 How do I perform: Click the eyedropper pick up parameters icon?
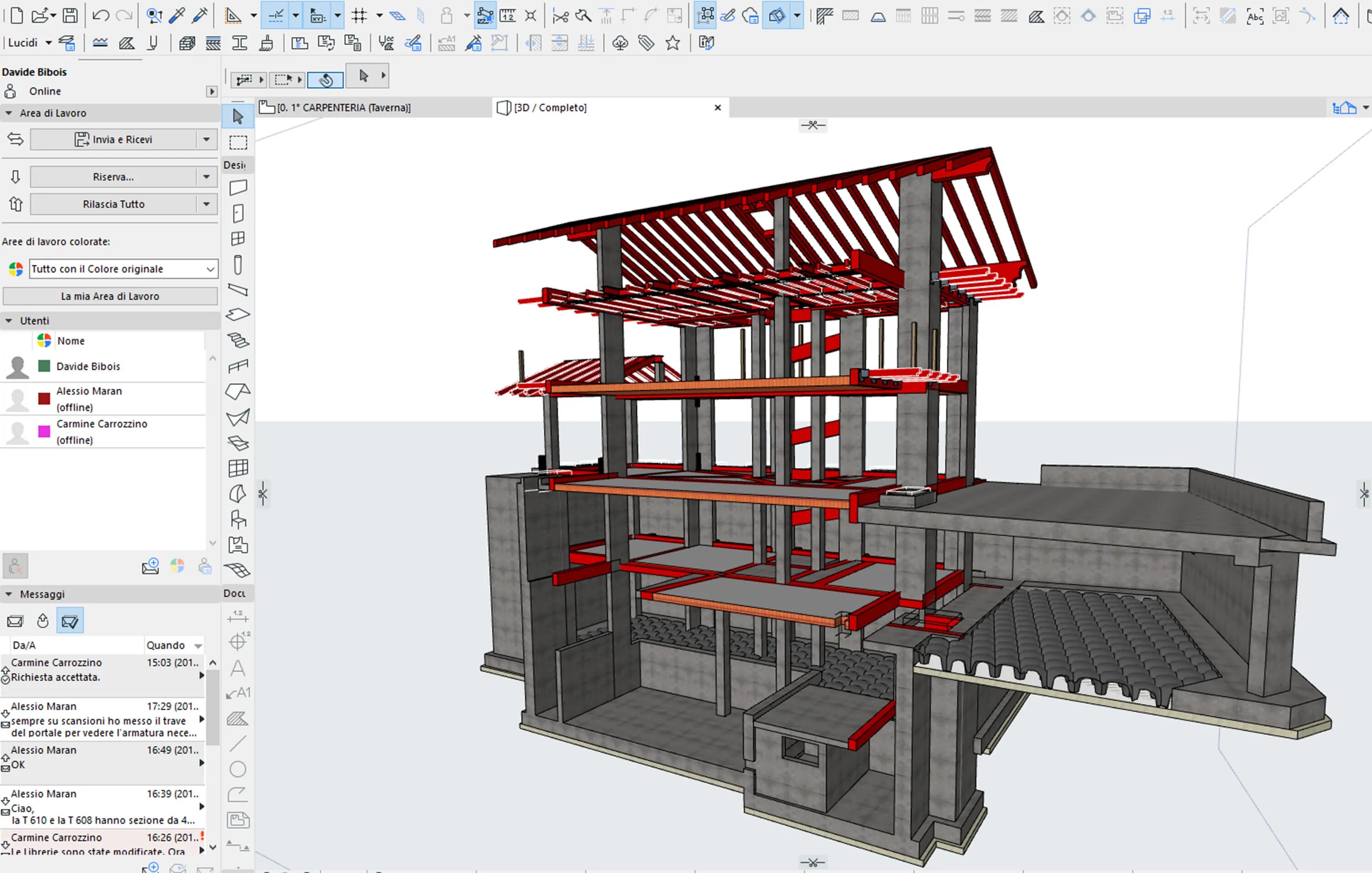tap(177, 16)
